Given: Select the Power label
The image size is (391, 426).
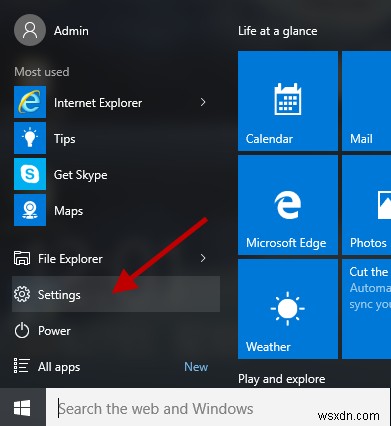Looking at the screenshot, I should click(x=54, y=331).
